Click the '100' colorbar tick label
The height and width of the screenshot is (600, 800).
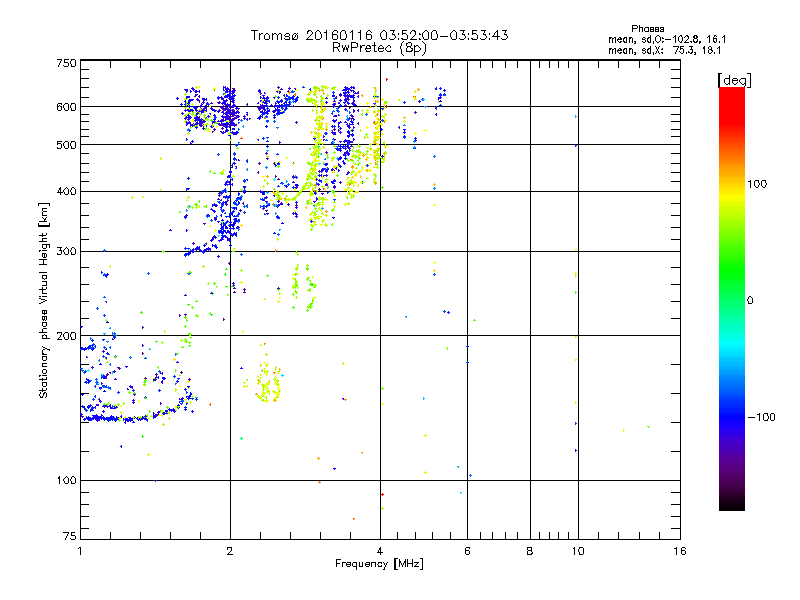757,184
